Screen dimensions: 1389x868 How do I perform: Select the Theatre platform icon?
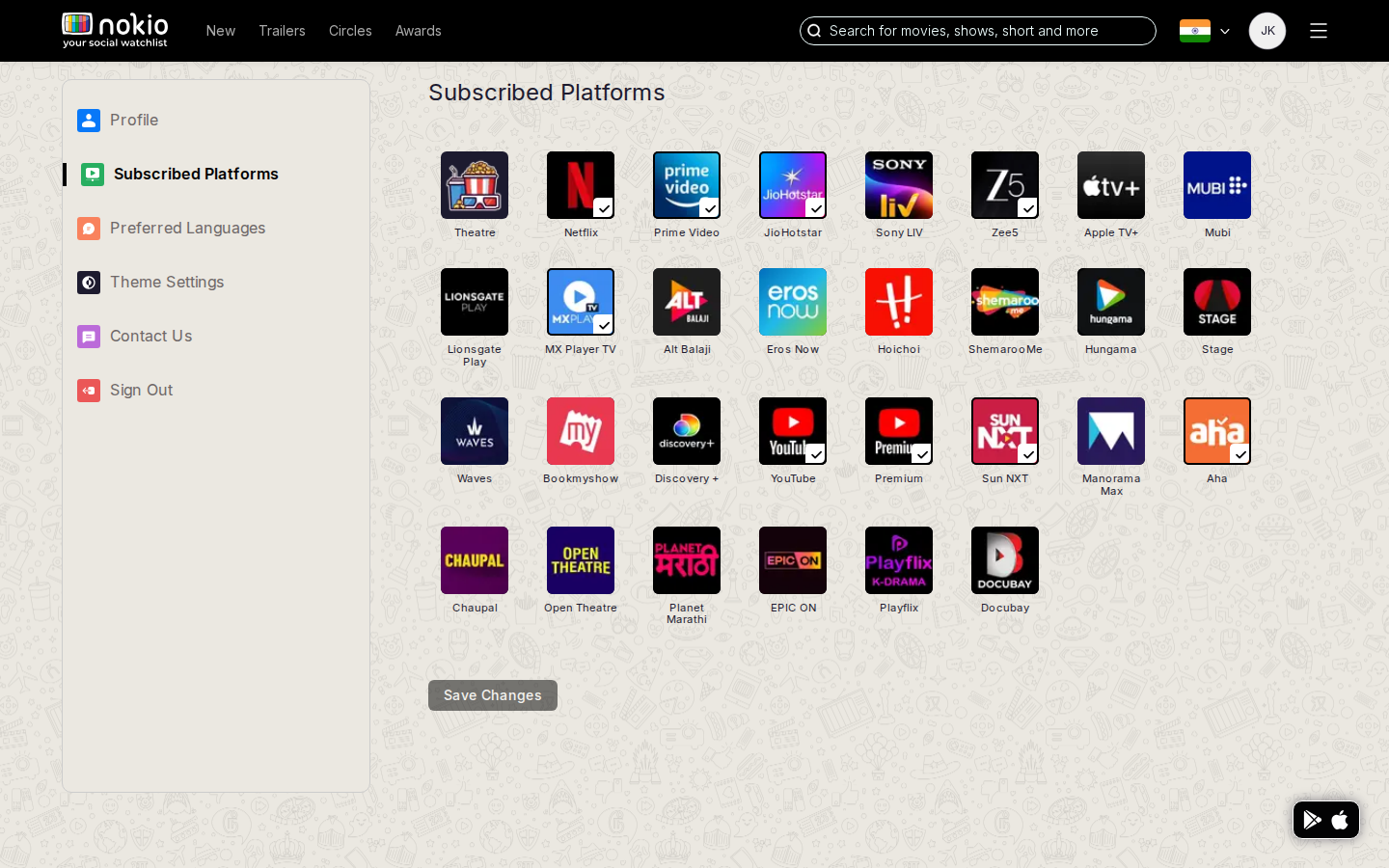click(x=475, y=185)
